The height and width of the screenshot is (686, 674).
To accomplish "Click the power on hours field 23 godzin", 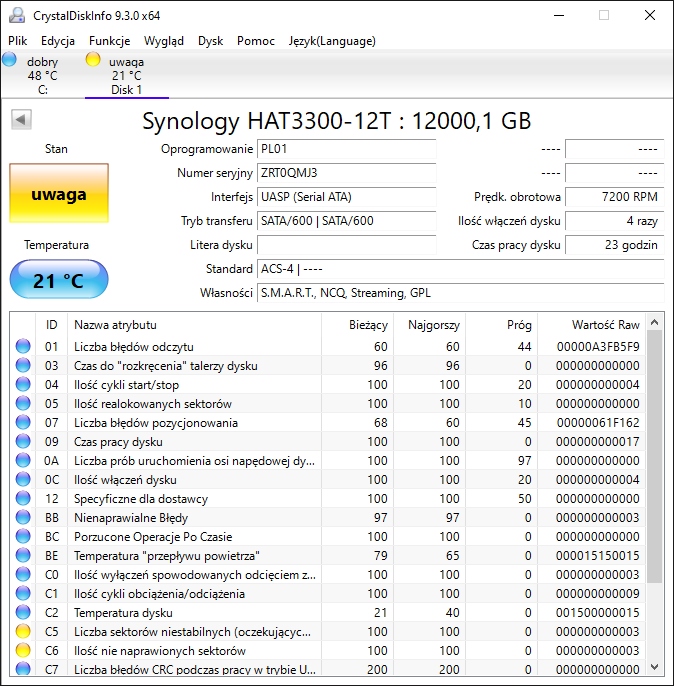I will click(615, 245).
